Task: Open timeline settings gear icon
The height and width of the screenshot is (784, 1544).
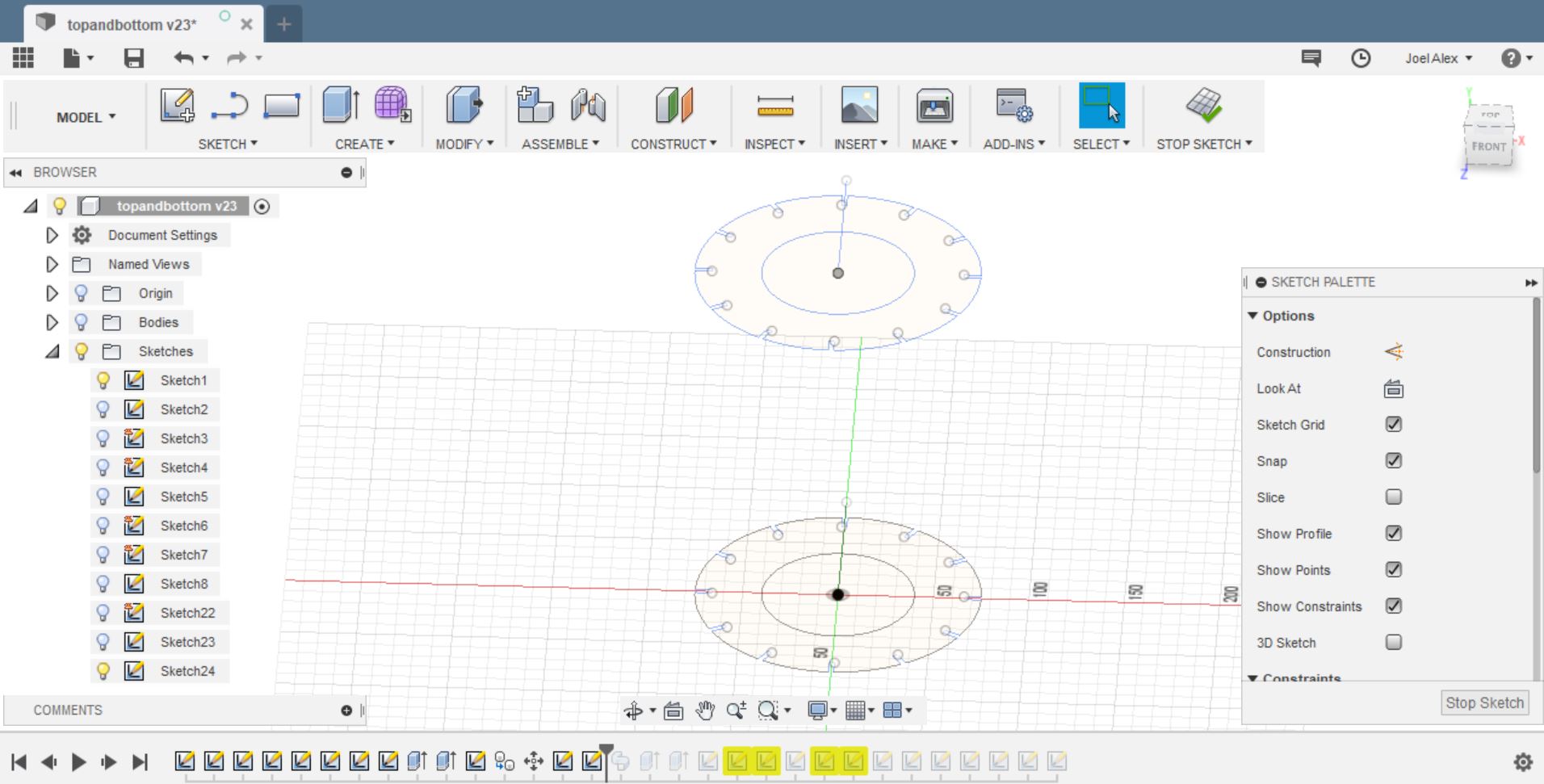Action: click(1523, 761)
